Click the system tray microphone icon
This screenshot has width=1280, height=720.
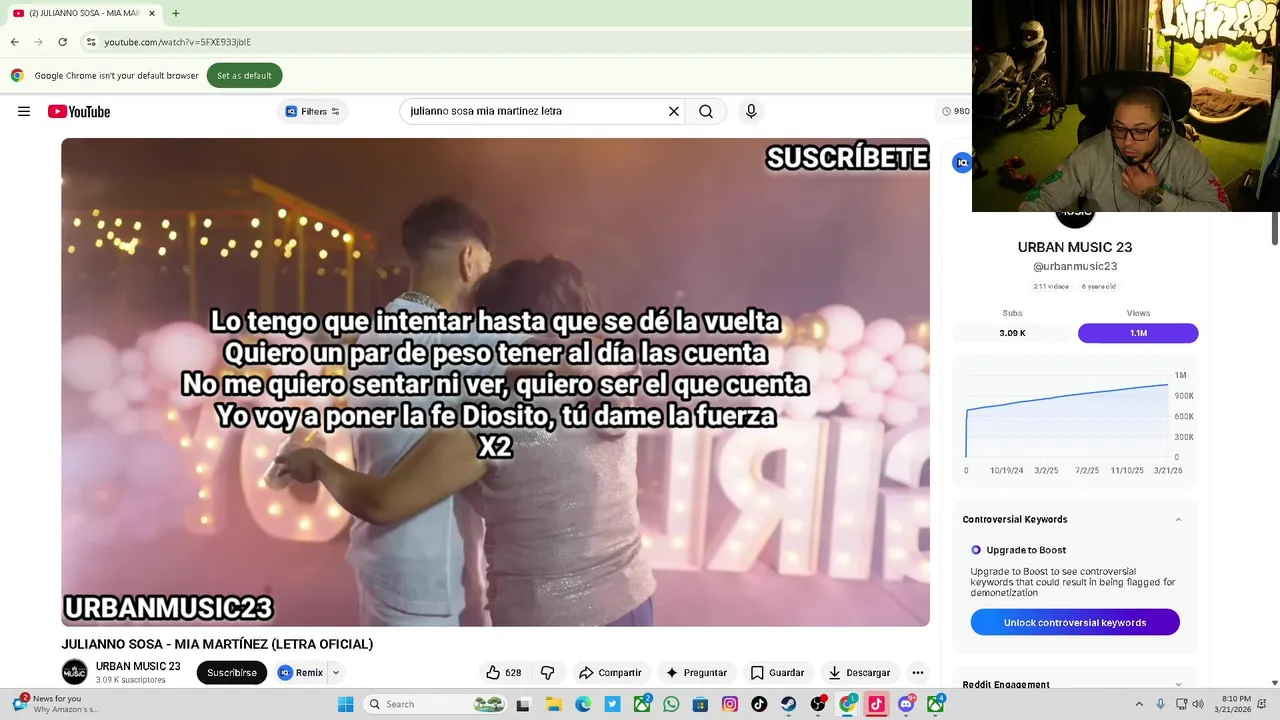pos(1160,704)
